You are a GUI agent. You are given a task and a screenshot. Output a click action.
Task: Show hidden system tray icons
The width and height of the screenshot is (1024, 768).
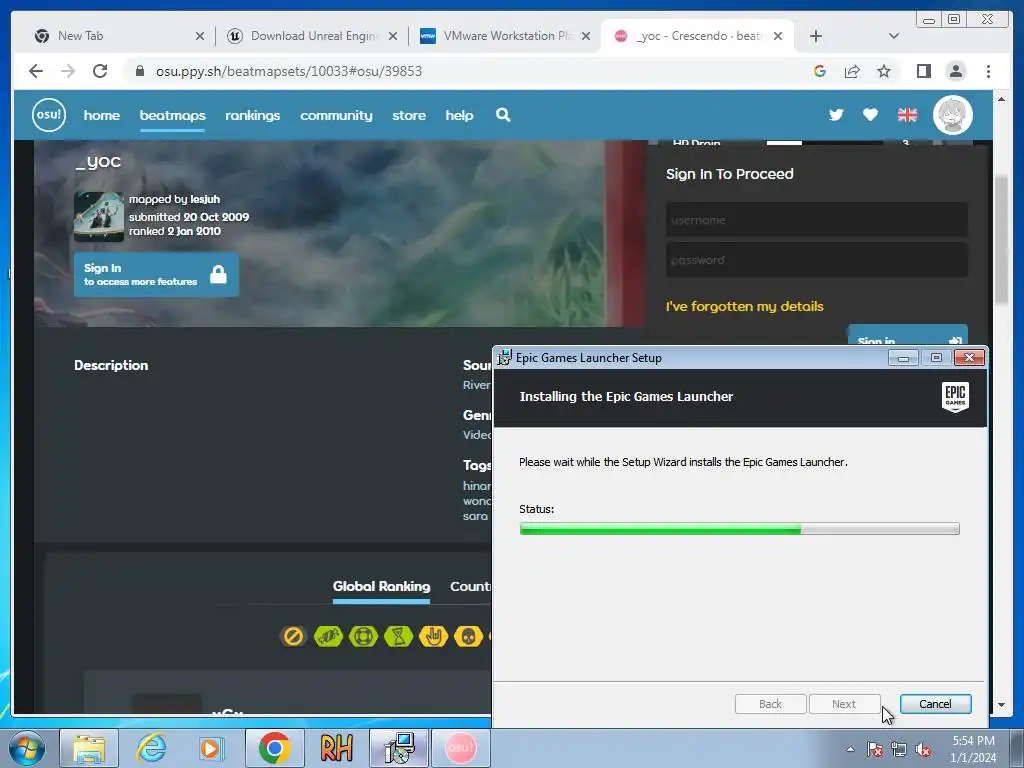point(850,749)
